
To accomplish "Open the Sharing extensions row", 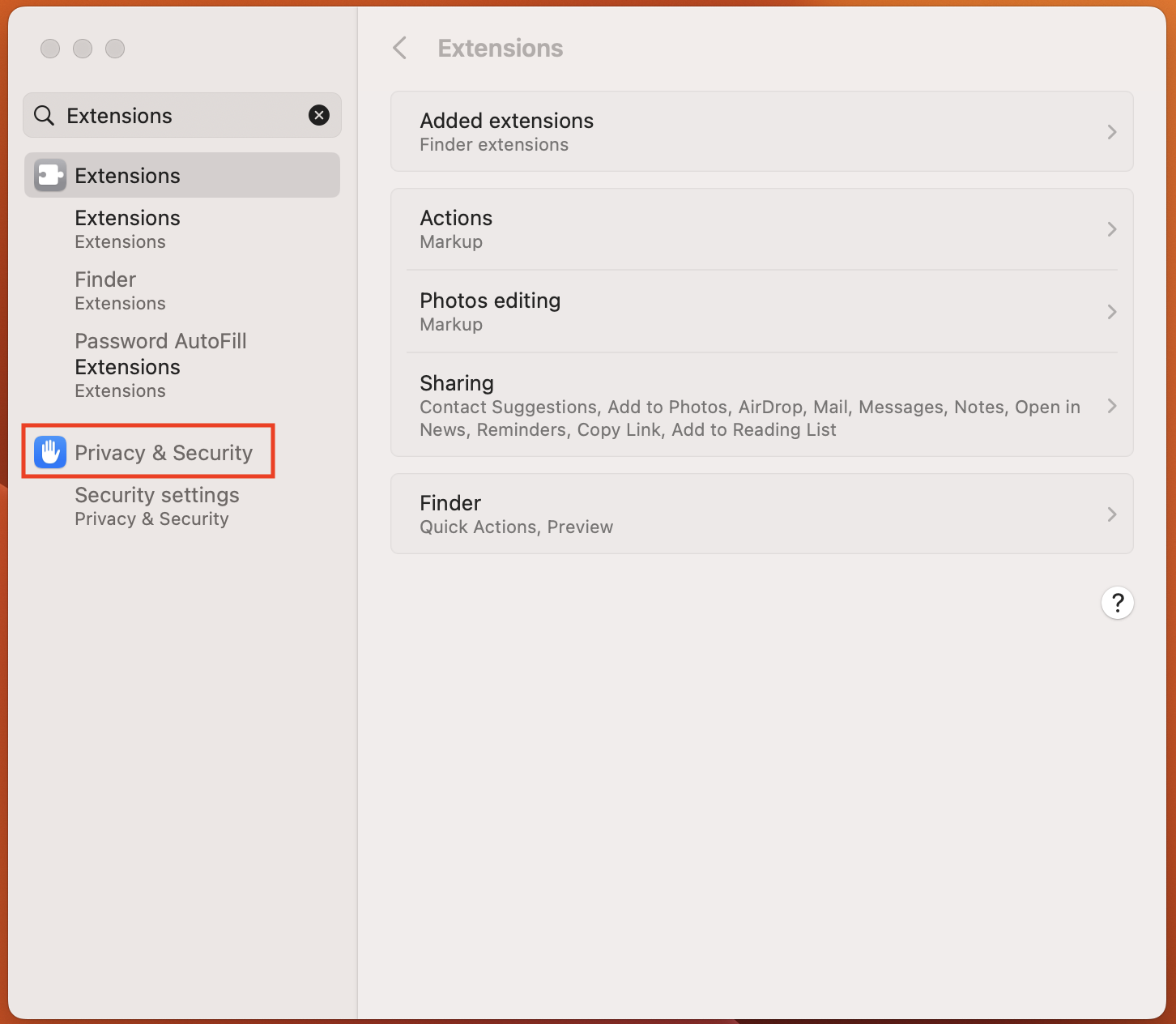I will [x=761, y=405].
